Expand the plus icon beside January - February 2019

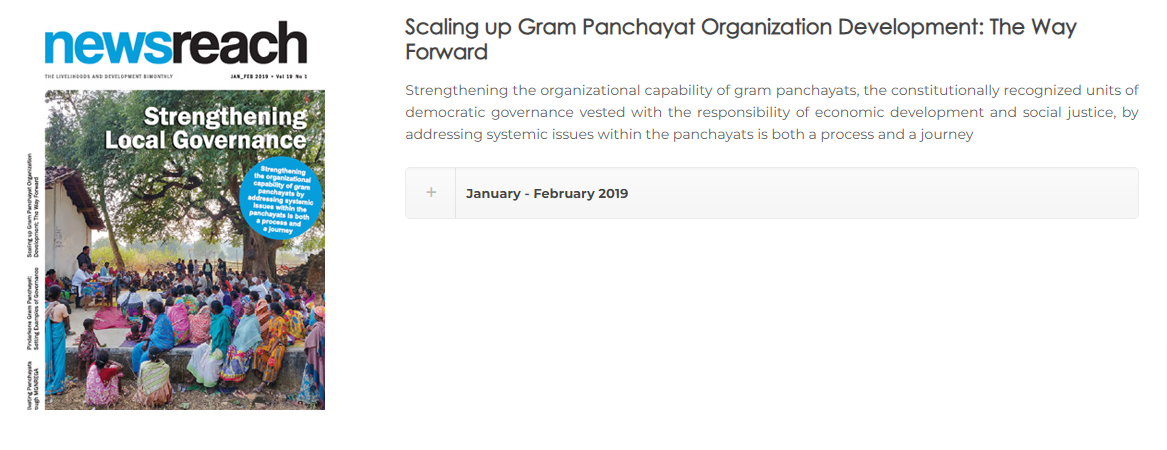click(x=430, y=193)
